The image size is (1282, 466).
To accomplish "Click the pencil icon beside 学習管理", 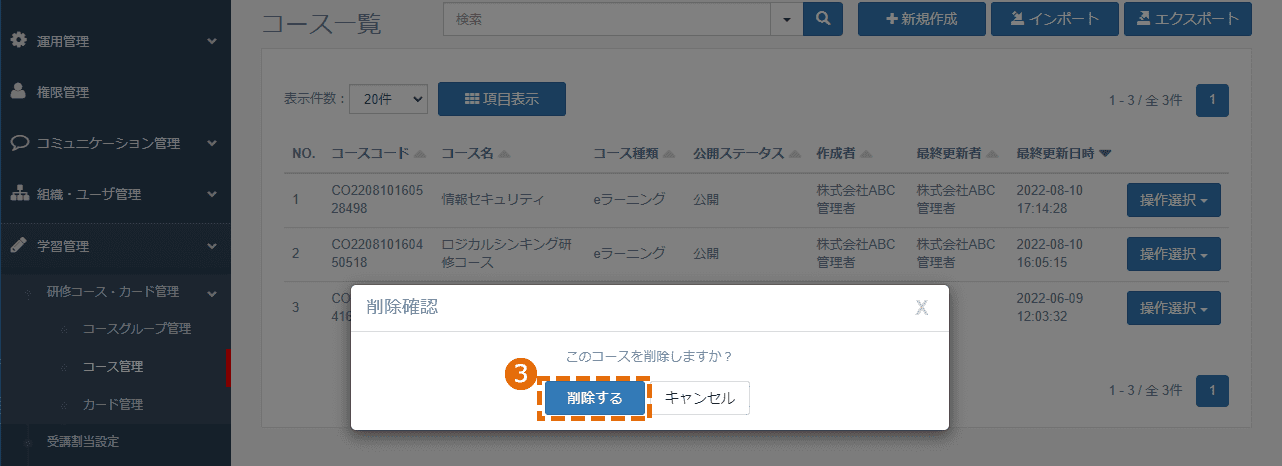I will point(18,245).
